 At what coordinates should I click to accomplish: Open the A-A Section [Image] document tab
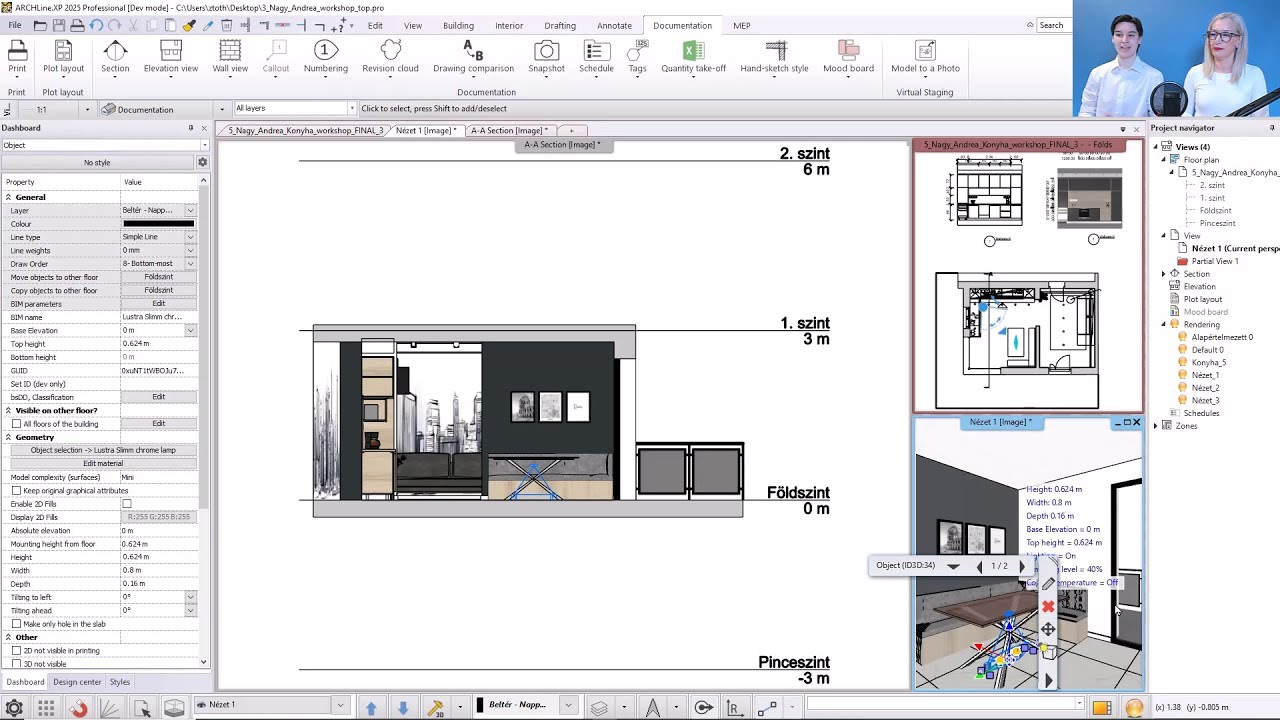pyautogui.click(x=508, y=130)
